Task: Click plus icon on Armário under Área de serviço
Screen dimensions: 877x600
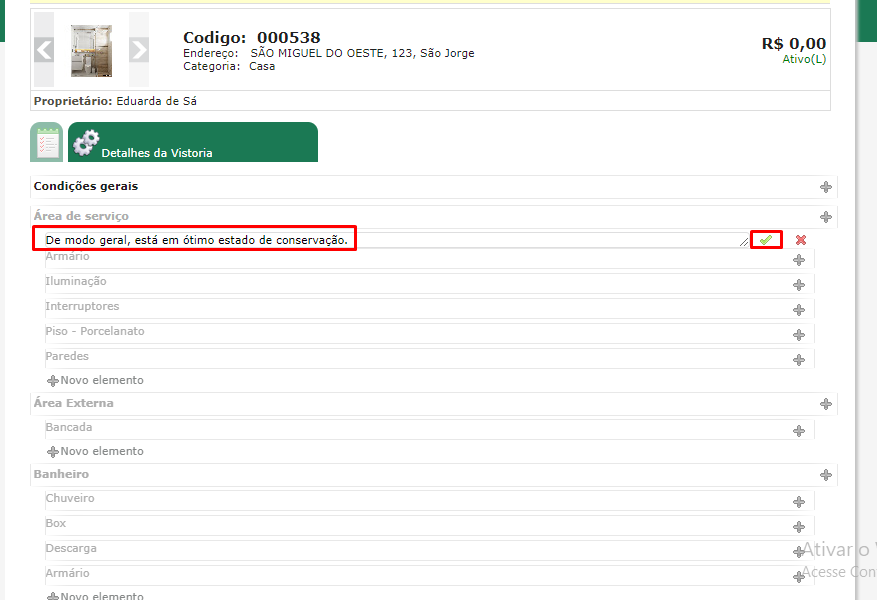Action: (x=799, y=260)
